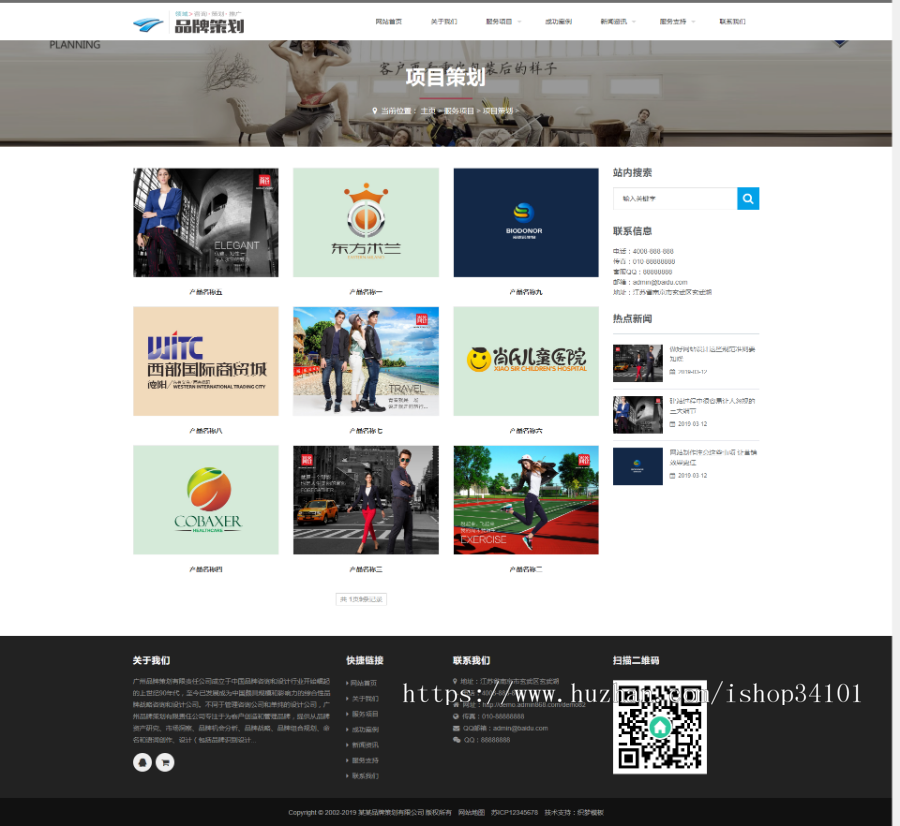Click the QQ邮箱 envelope icon in footer
This screenshot has width=900, height=826.
click(456, 727)
